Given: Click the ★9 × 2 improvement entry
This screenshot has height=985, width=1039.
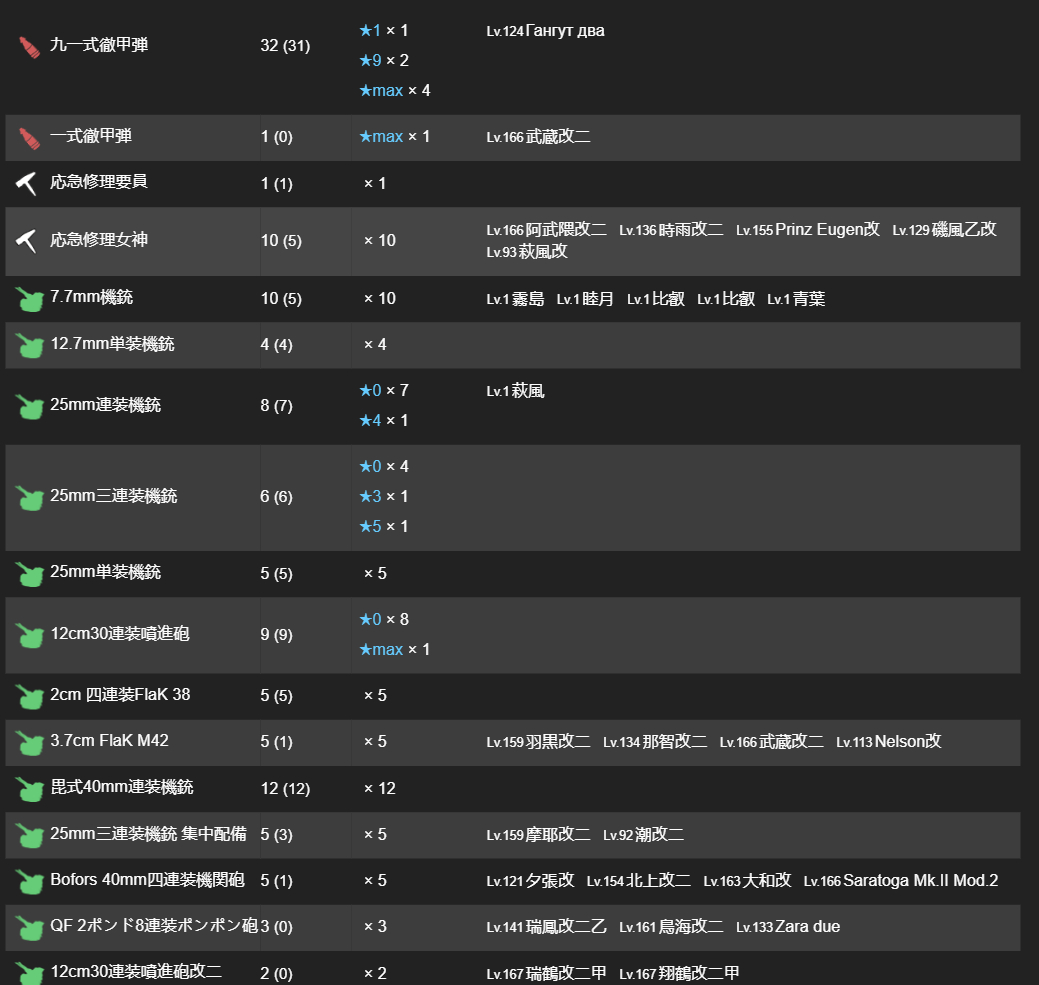Looking at the screenshot, I should (x=384, y=60).
